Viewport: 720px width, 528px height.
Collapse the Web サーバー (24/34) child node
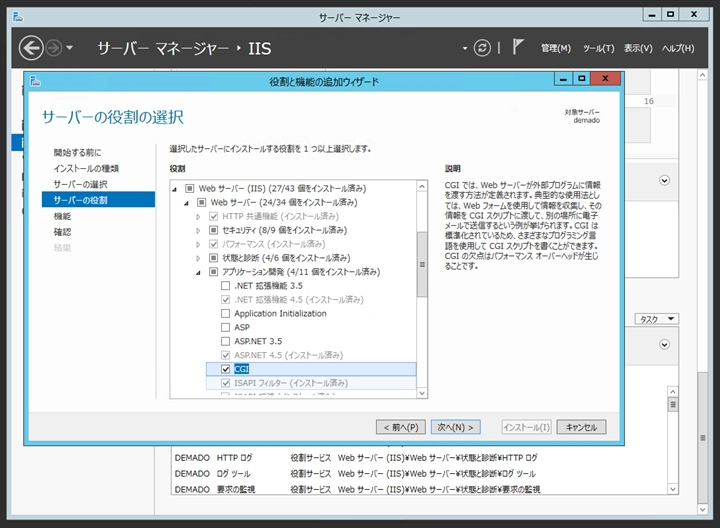pyautogui.click(x=186, y=203)
